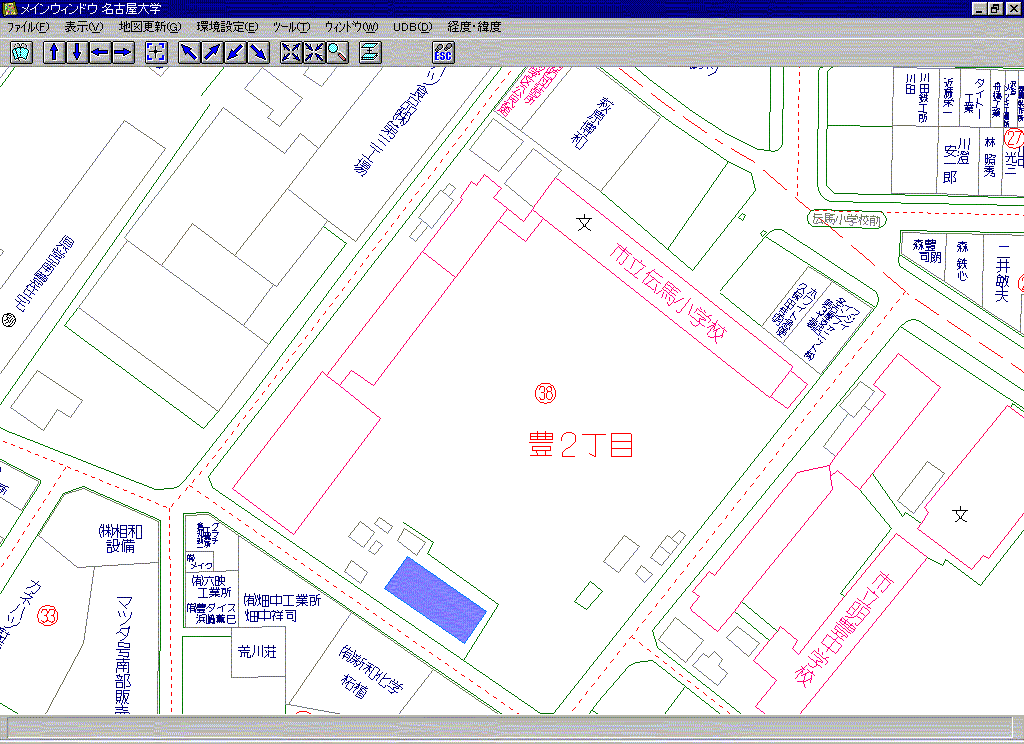Screen dimensions: 1024x744
Task: Click the center-on-target frame icon
Action: (155, 53)
